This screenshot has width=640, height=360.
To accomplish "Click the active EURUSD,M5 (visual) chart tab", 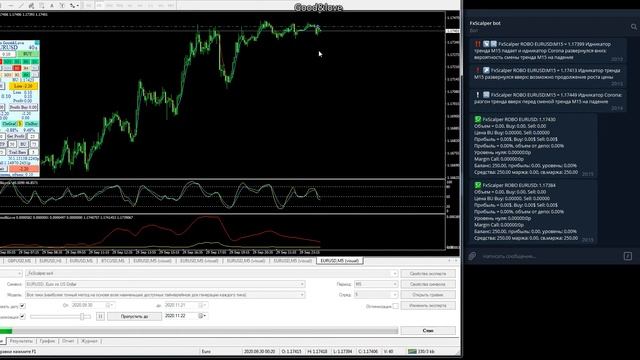I will [x=340, y=261].
